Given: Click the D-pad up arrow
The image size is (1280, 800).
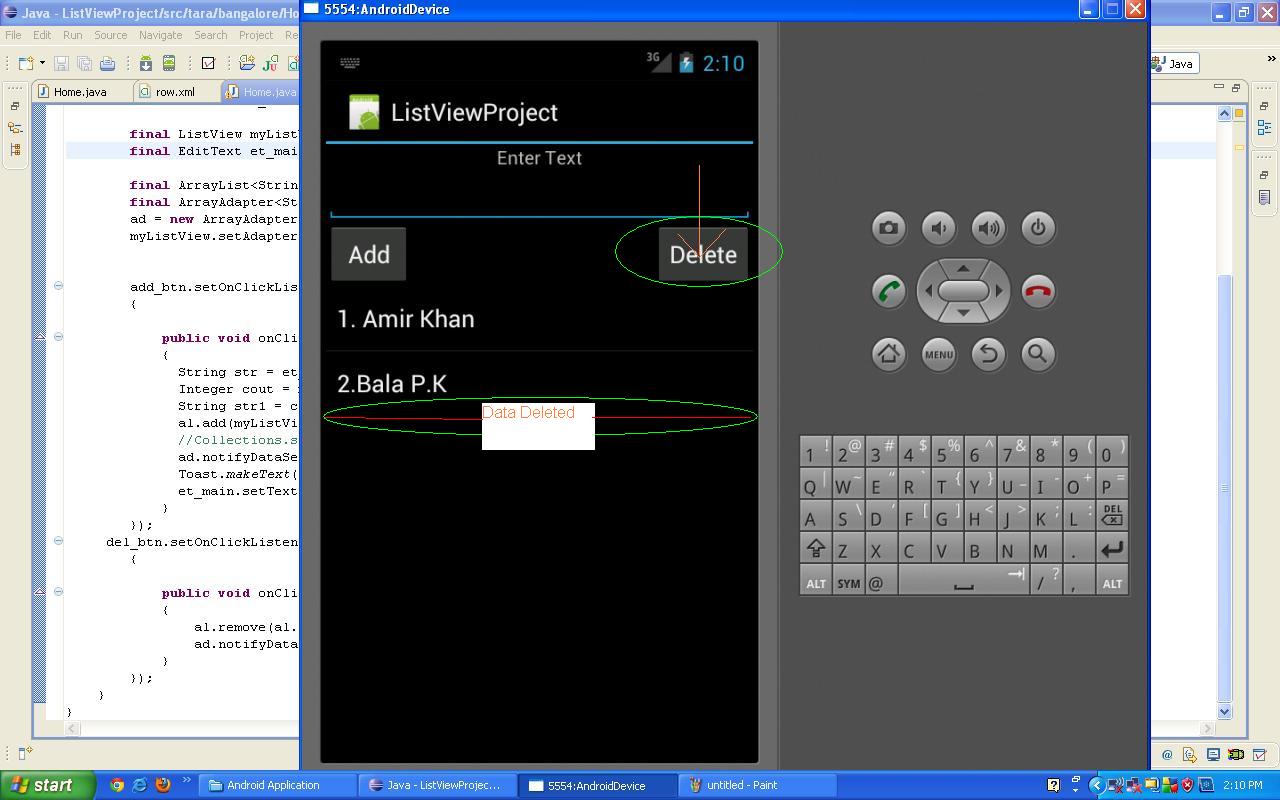Looking at the screenshot, I should coord(963,268).
